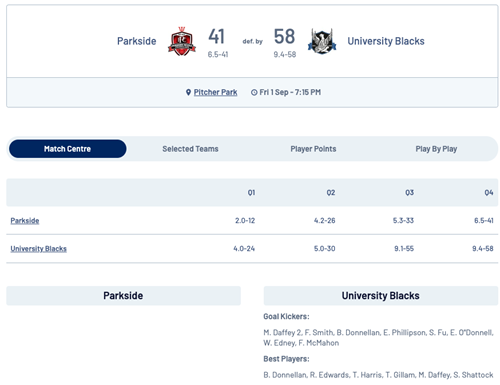Switch to the Selected Teams tab
The width and height of the screenshot is (500, 385).
190,149
